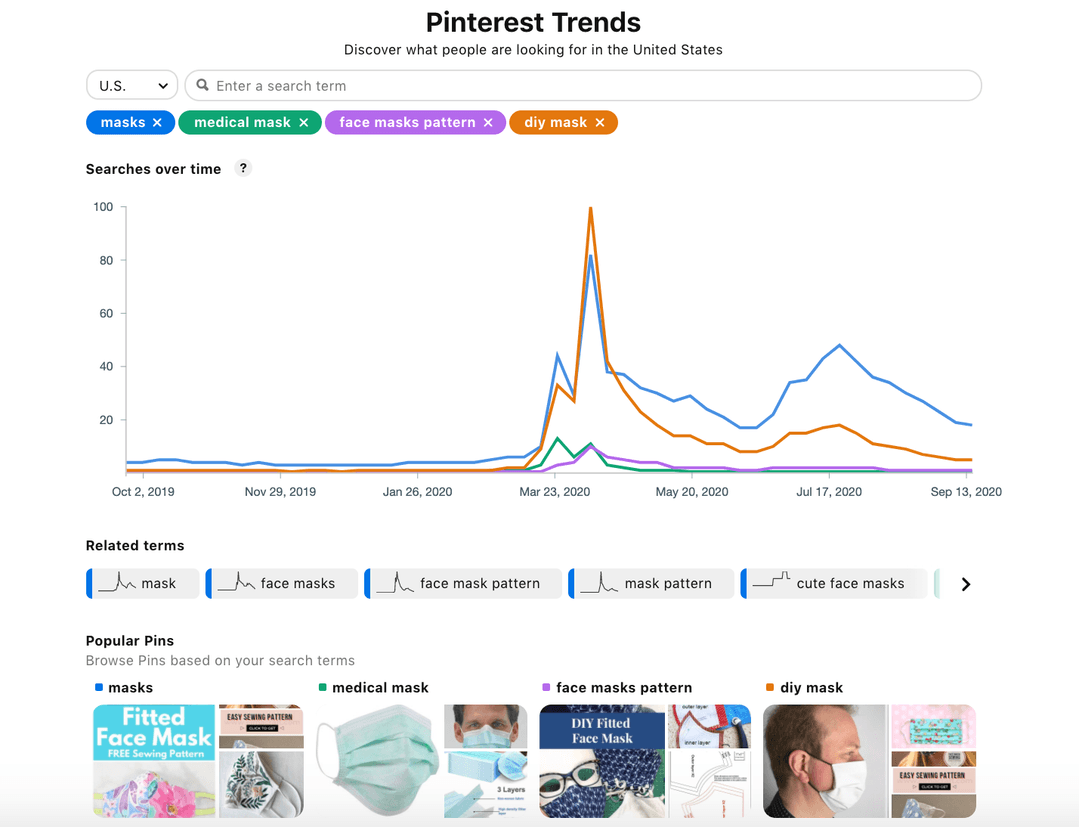Click the orange diy mask peak point
The height and width of the screenshot is (827, 1079).
tap(590, 208)
